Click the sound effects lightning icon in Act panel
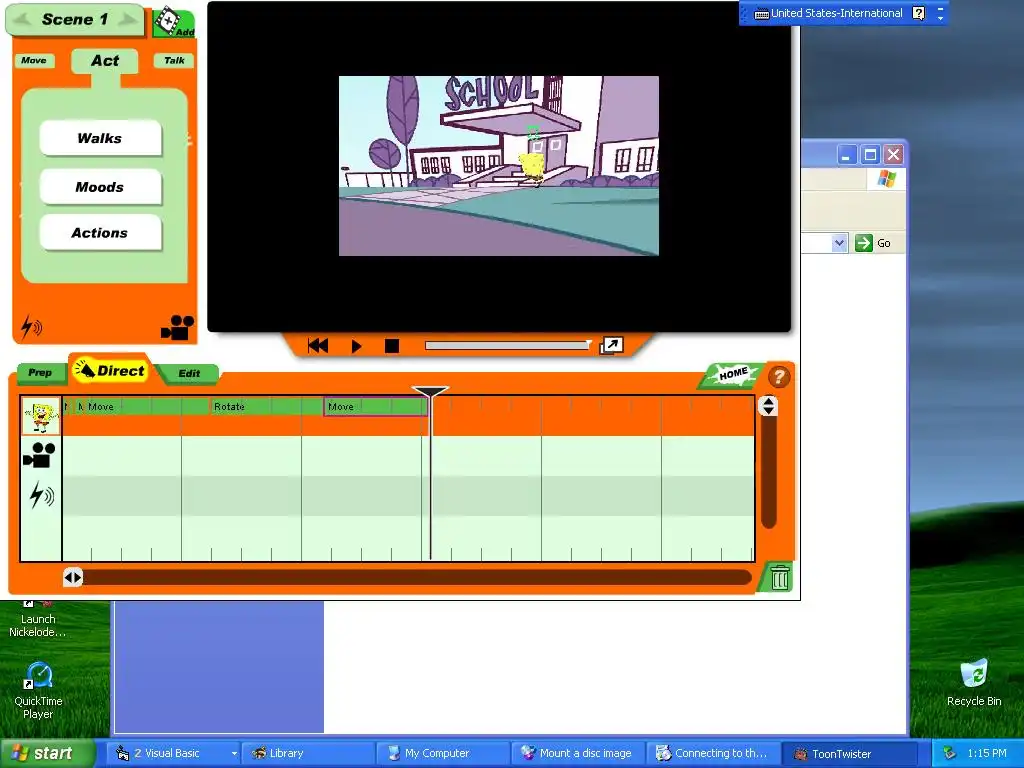The image size is (1024, 768). click(x=31, y=327)
